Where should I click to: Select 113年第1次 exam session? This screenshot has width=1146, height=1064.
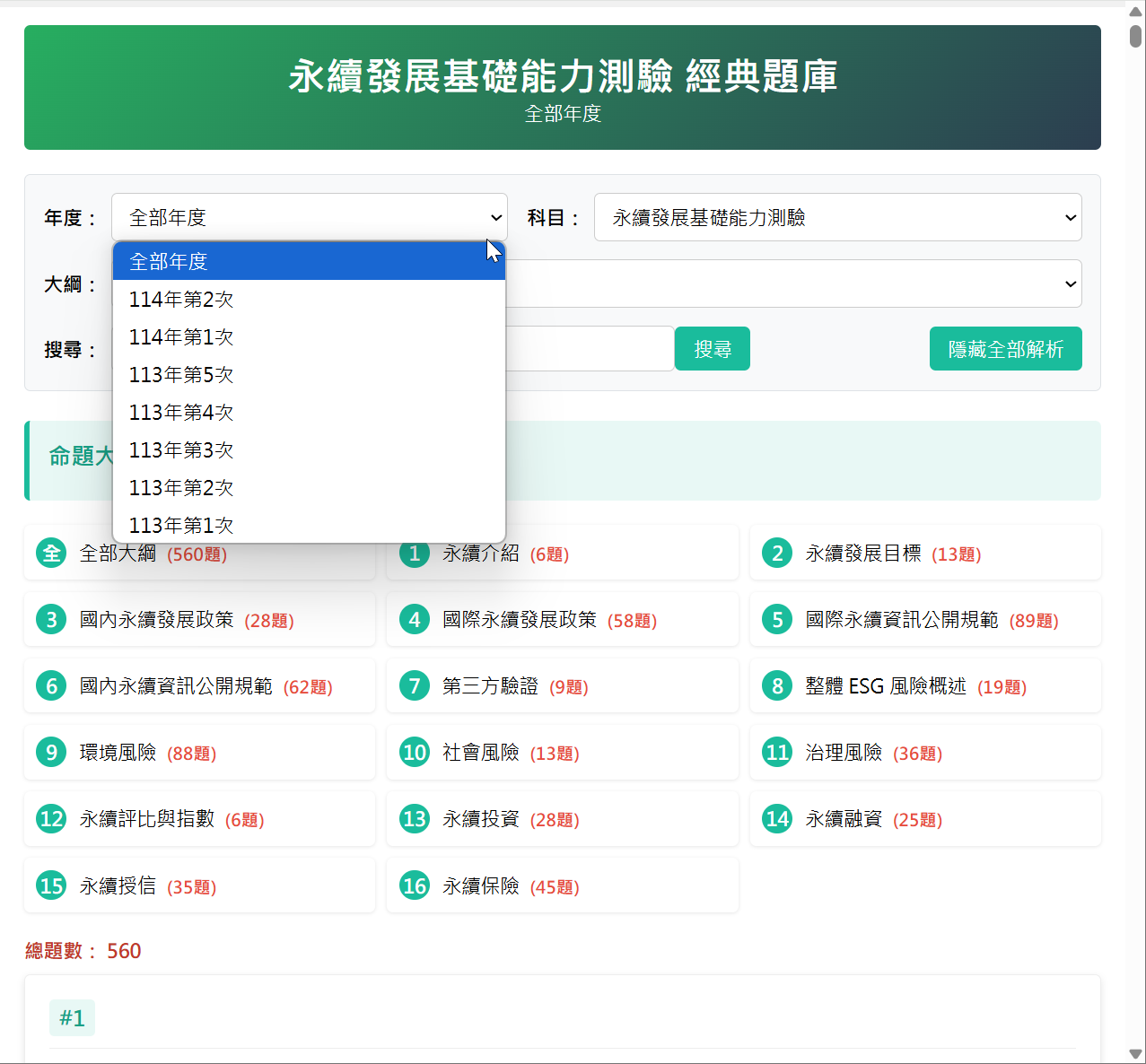[x=309, y=525]
